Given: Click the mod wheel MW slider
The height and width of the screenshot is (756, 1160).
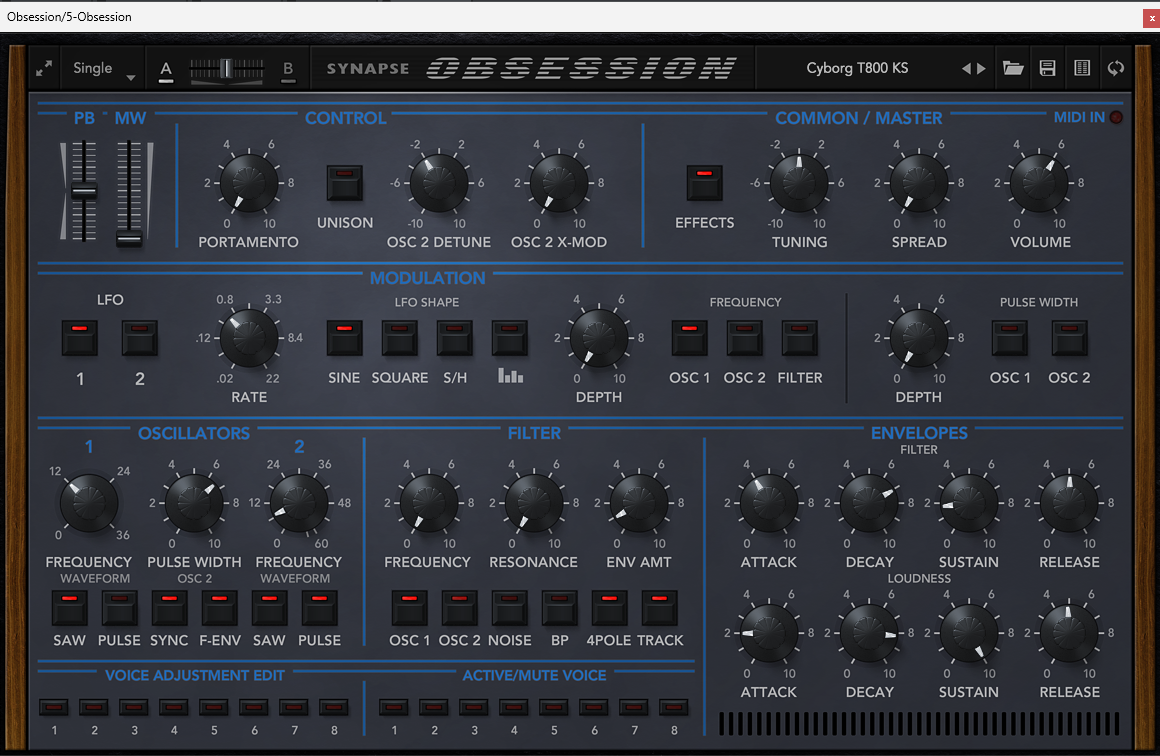Looking at the screenshot, I should 129,238.
